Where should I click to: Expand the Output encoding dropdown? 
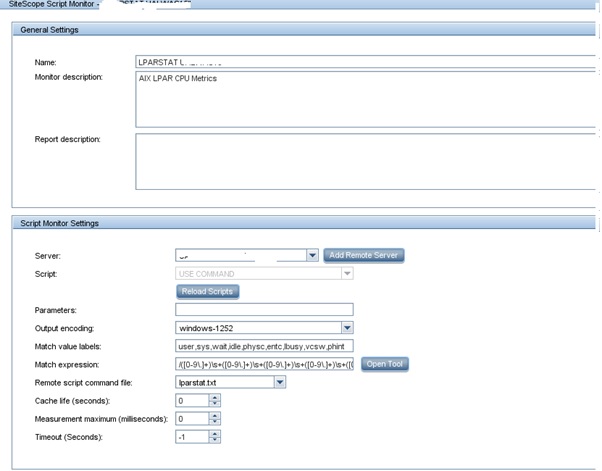[347, 327]
